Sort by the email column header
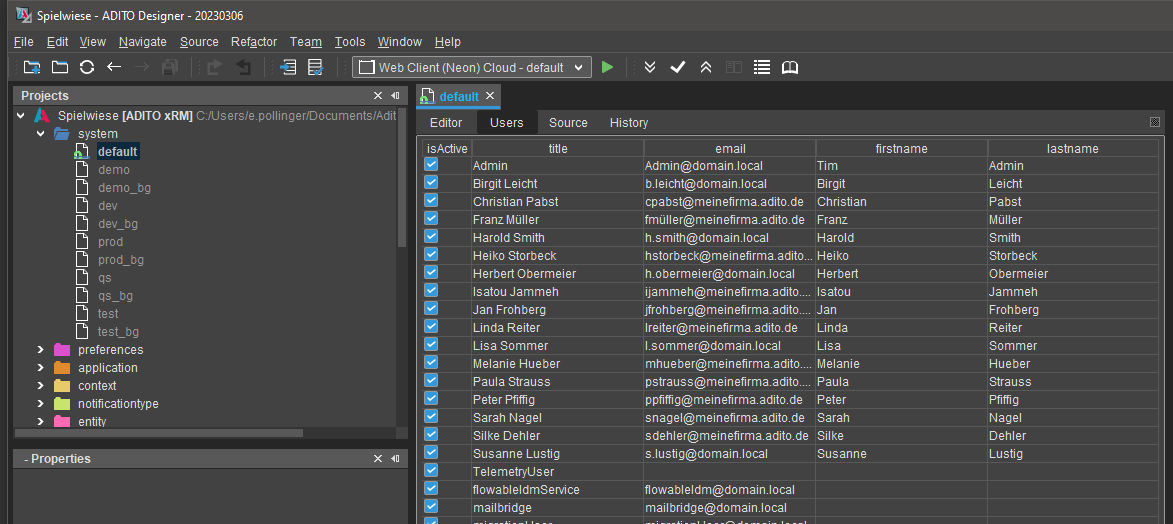This screenshot has width=1173, height=524. 730,148
